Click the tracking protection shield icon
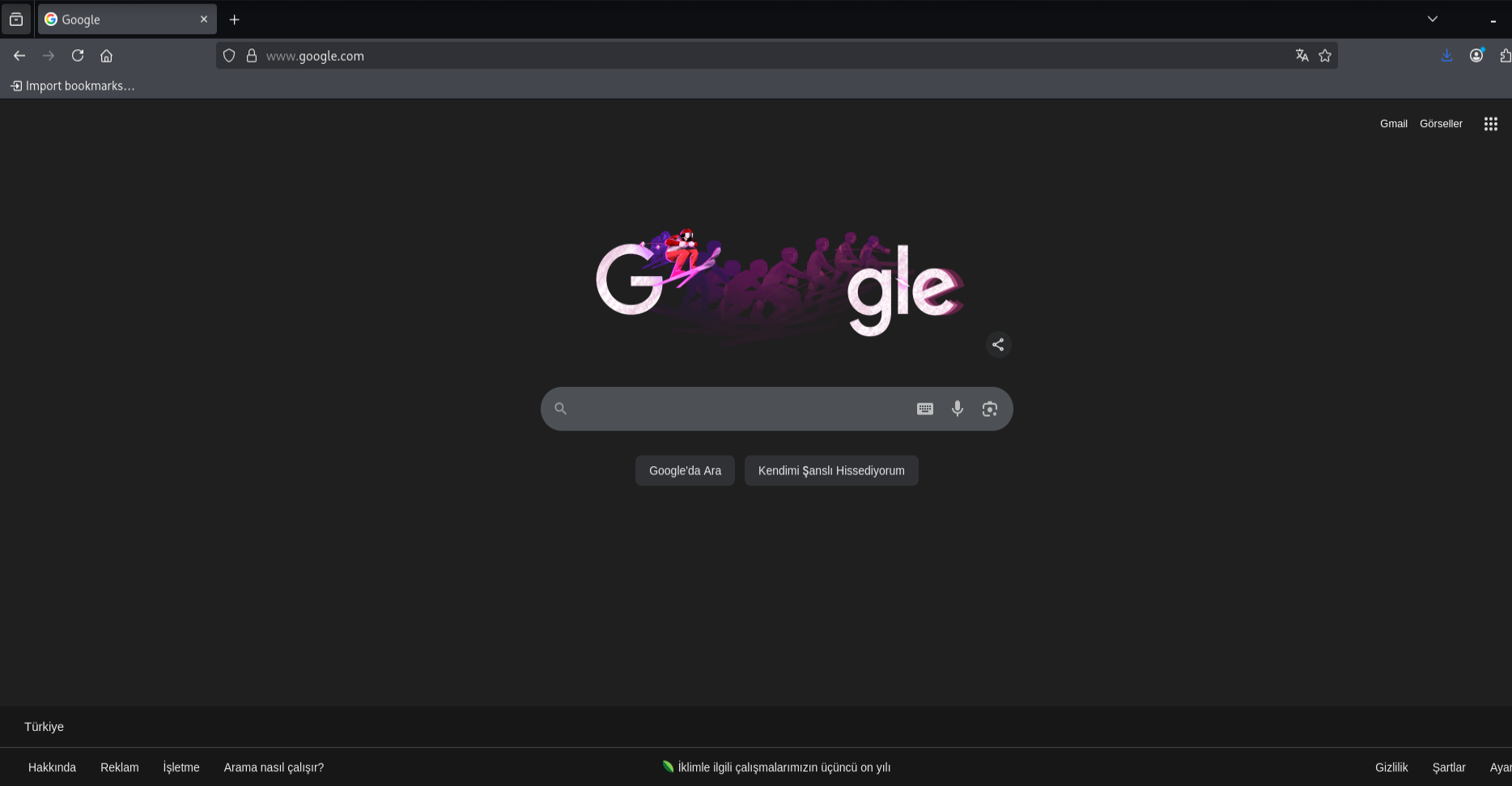The width and height of the screenshot is (1512, 786). (229, 56)
